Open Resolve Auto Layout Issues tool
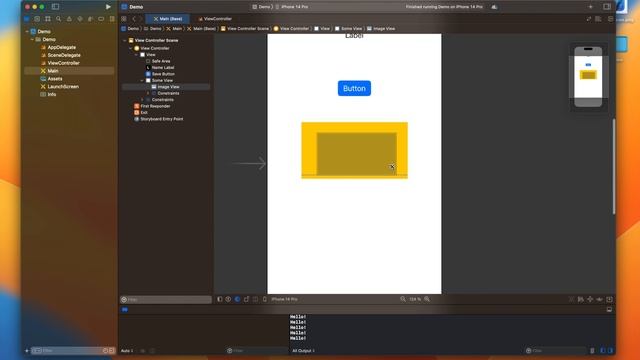The image size is (640, 360). pyautogui.click(x=599, y=300)
